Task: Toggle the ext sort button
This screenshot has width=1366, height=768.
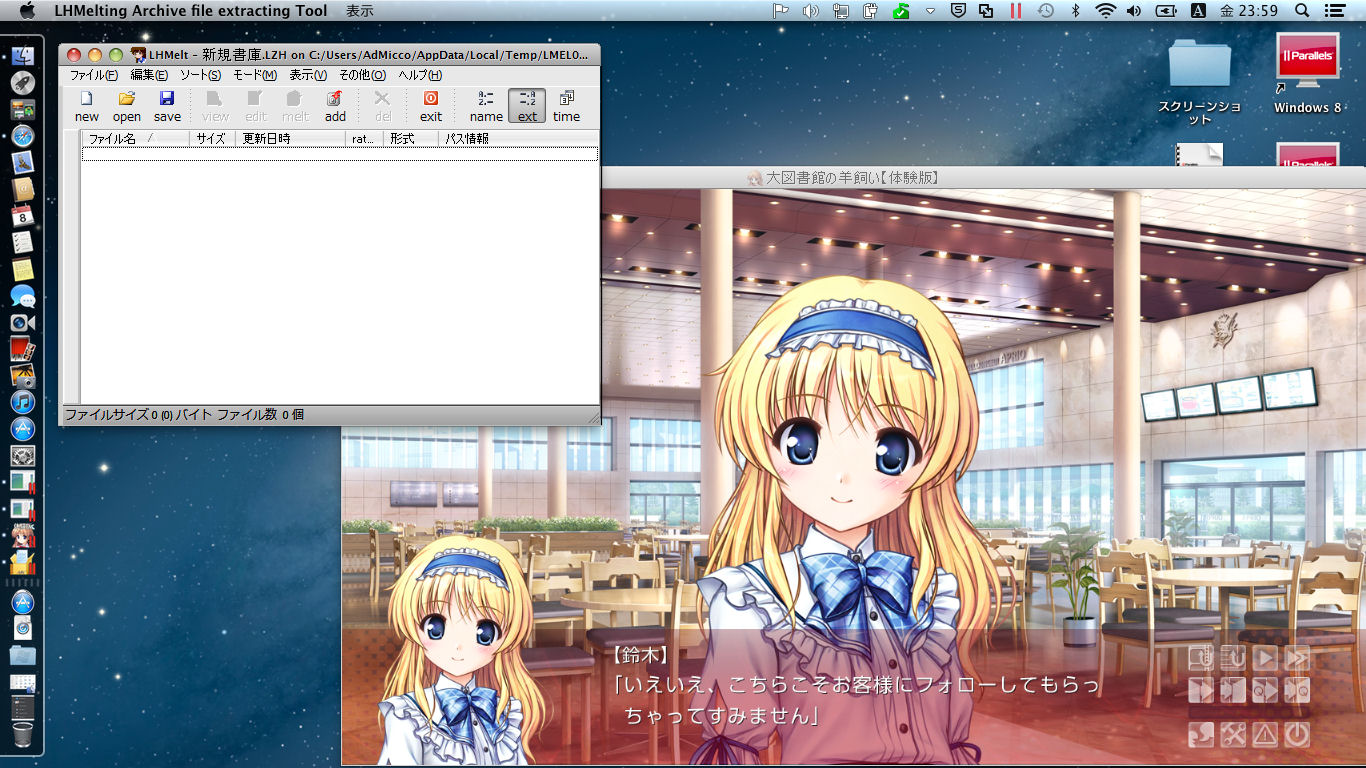Action: [x=527, y=106]
